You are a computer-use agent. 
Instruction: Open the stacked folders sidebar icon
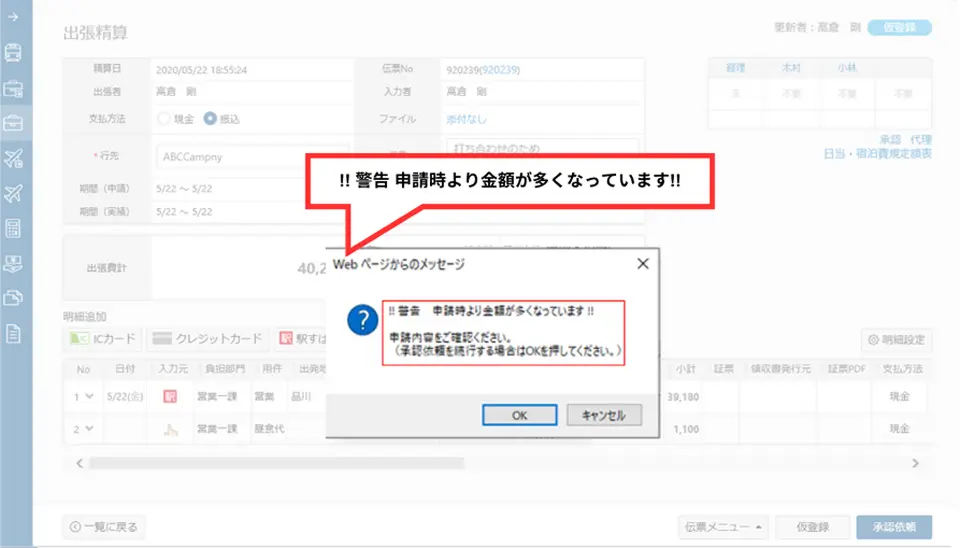tap(13, 298)
